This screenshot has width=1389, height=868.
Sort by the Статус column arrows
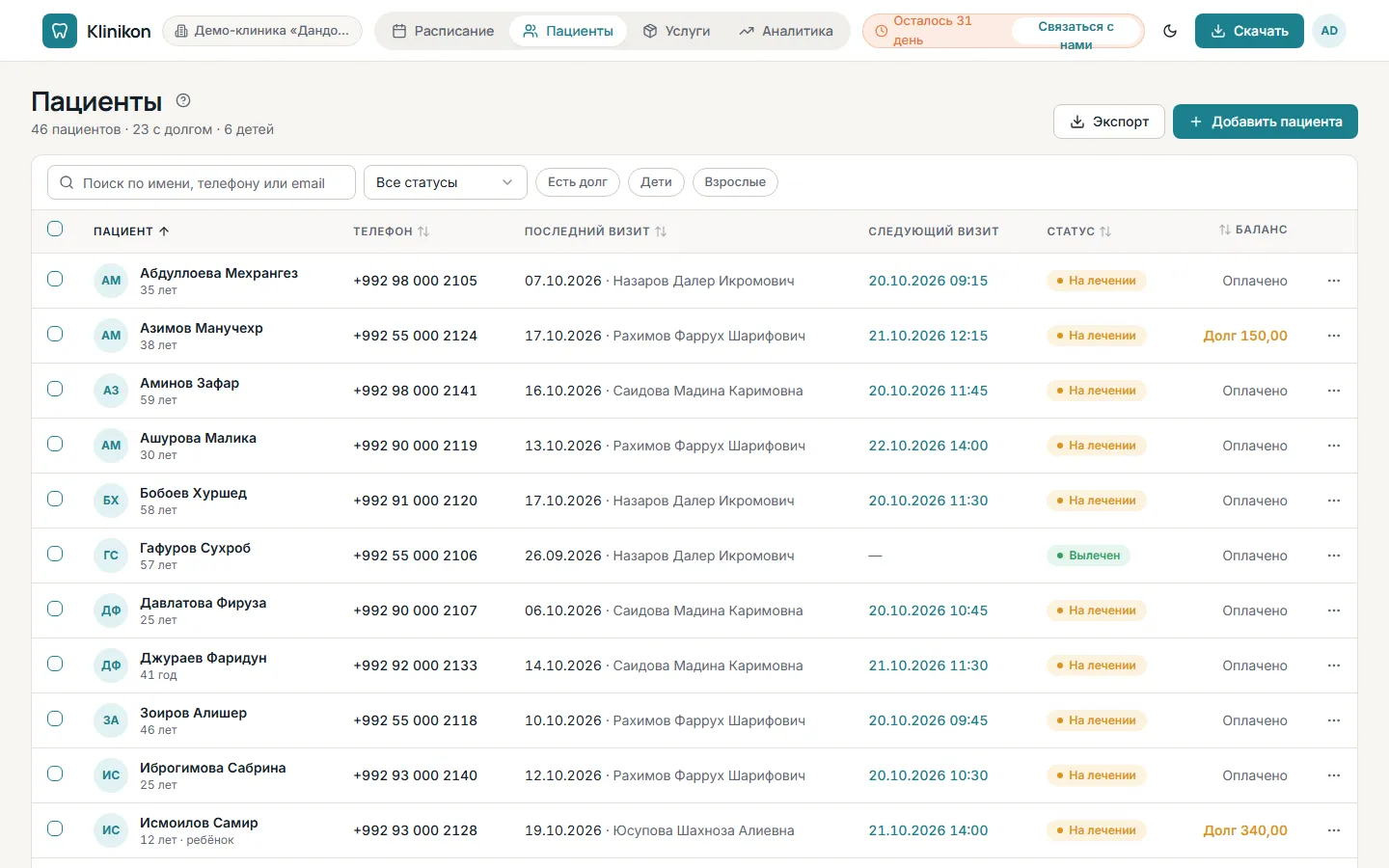tap(1105, 231)
